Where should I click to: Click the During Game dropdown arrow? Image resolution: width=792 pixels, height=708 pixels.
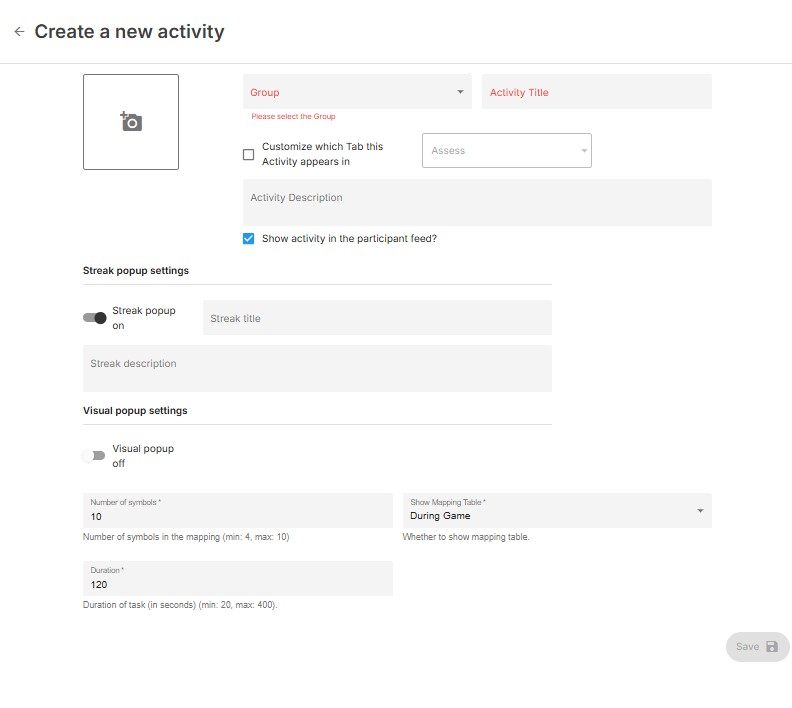tap(700, 511)
